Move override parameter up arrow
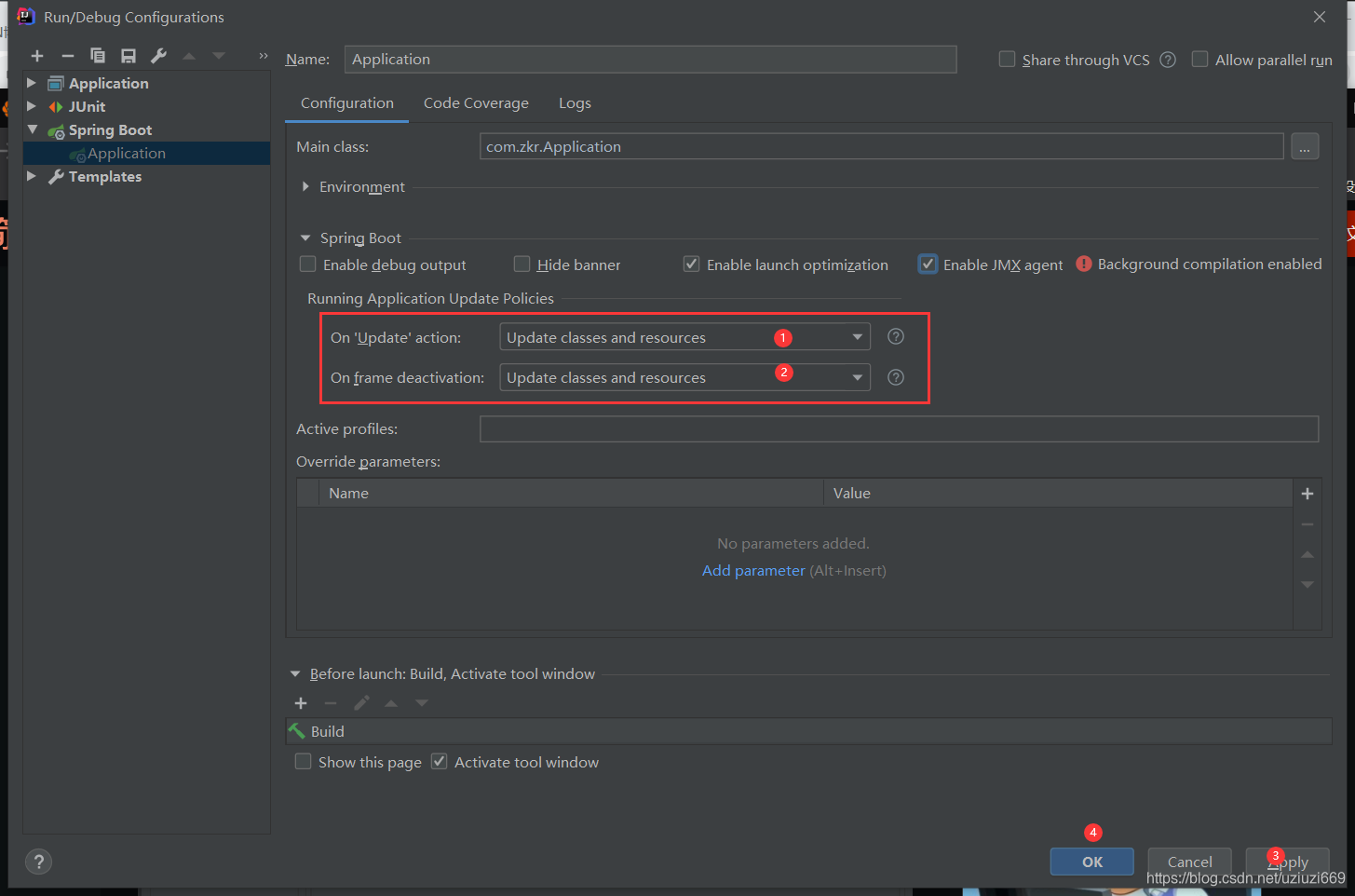Screen dimensions: 1355x896 (x=1308, y=555)
